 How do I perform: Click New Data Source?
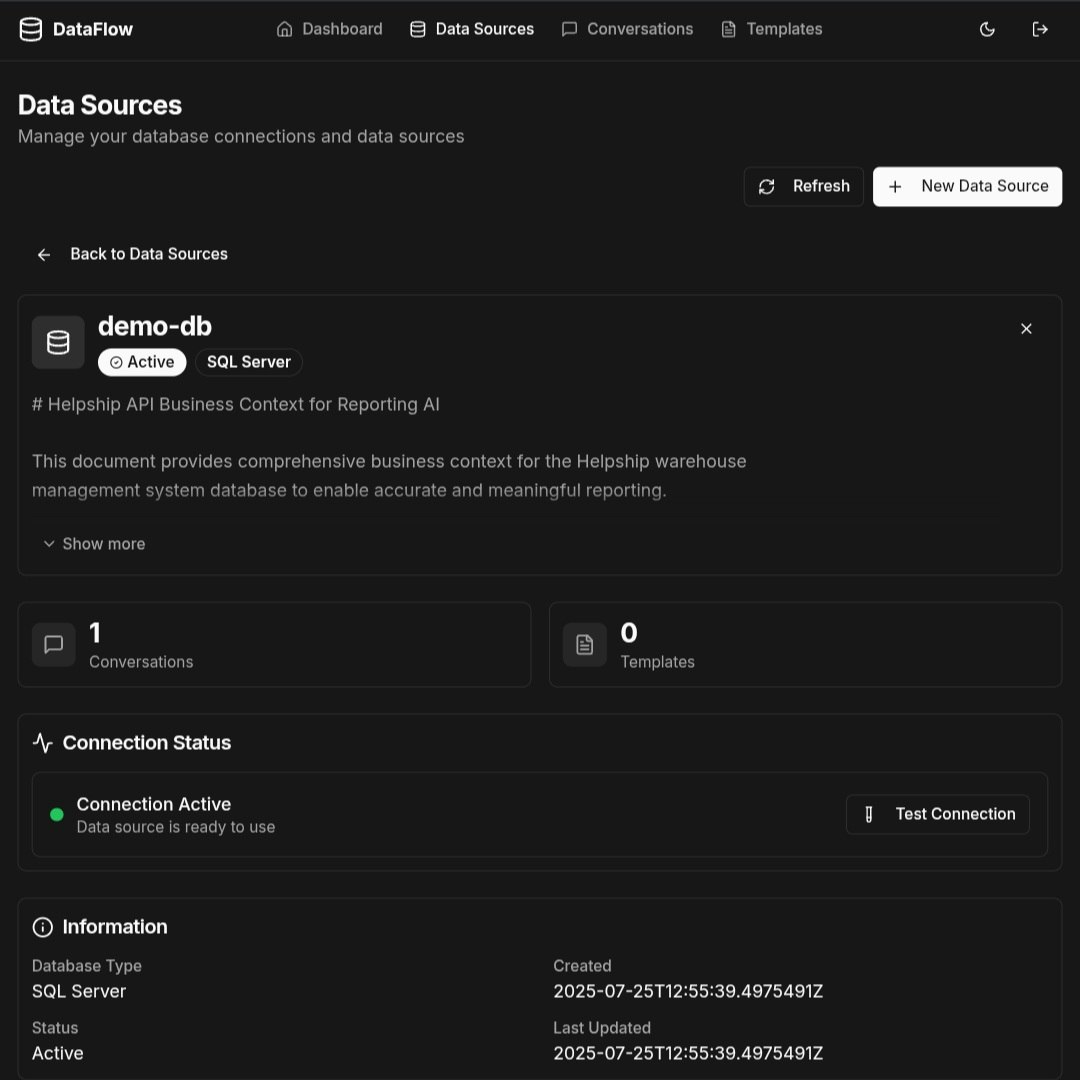coord(967,186)
